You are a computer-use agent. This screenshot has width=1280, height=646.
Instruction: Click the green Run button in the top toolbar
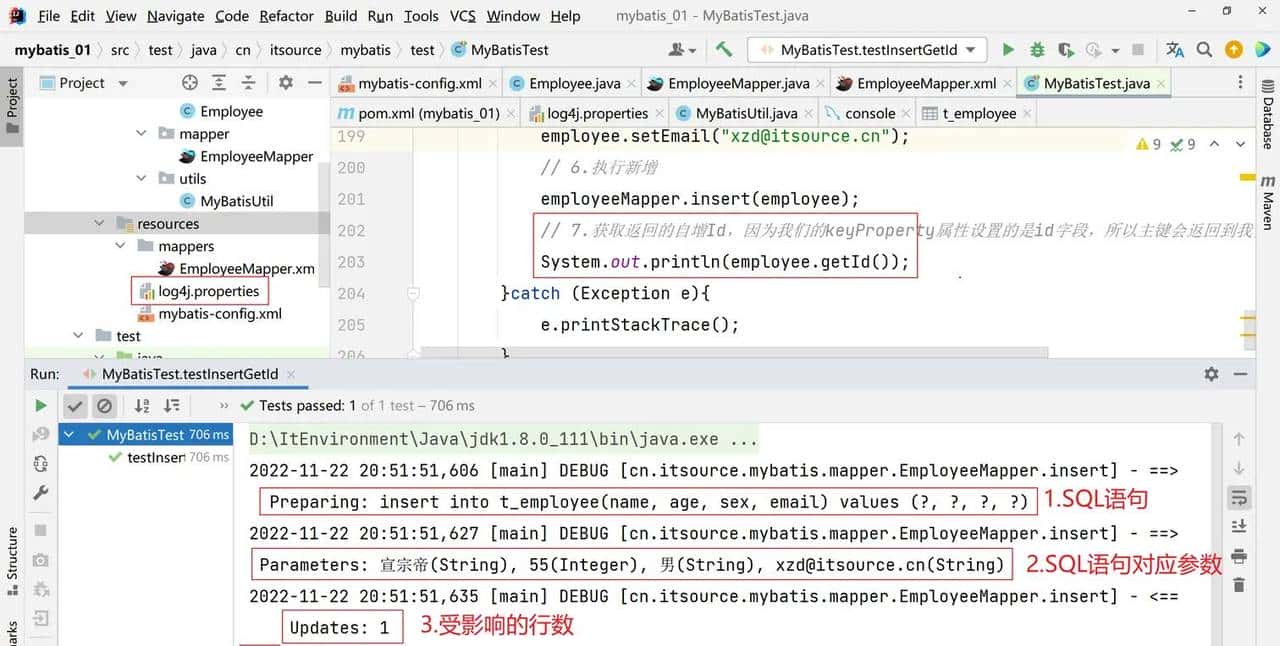point(1008,49)
